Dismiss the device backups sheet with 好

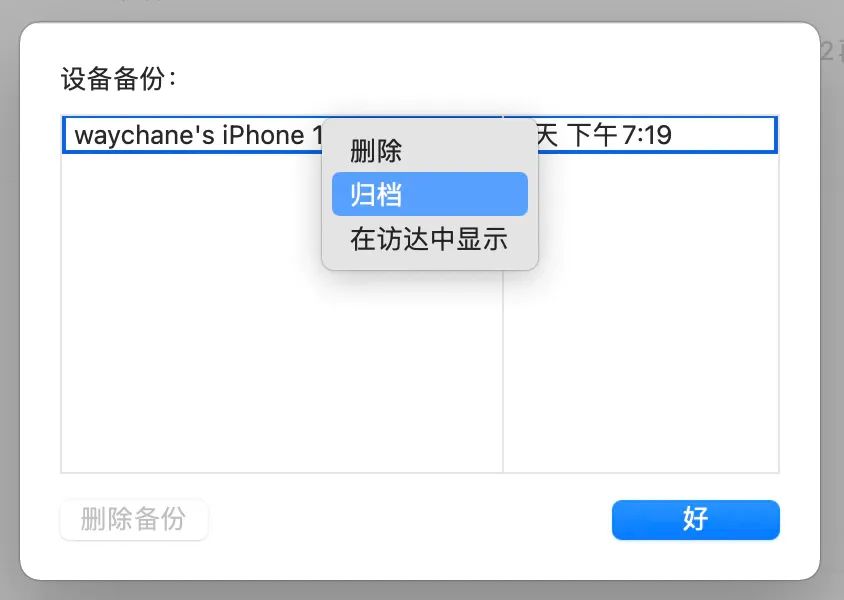click(695, 519)
